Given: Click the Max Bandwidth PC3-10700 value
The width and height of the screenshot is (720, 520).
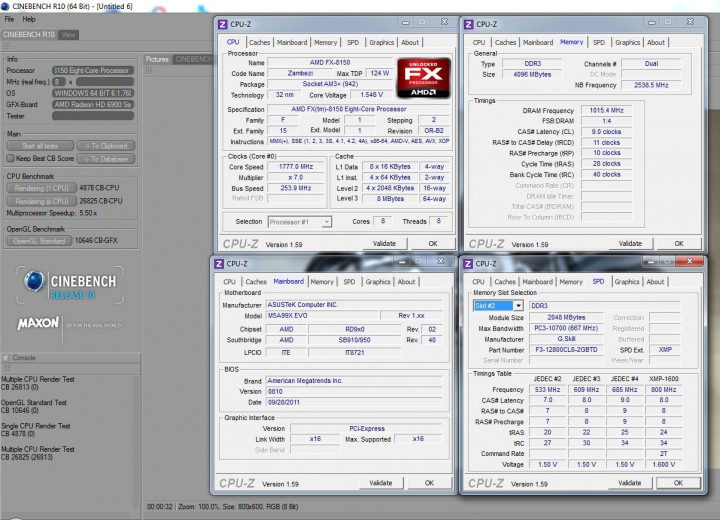Looking at the screenshot, I should coord(566,328).
